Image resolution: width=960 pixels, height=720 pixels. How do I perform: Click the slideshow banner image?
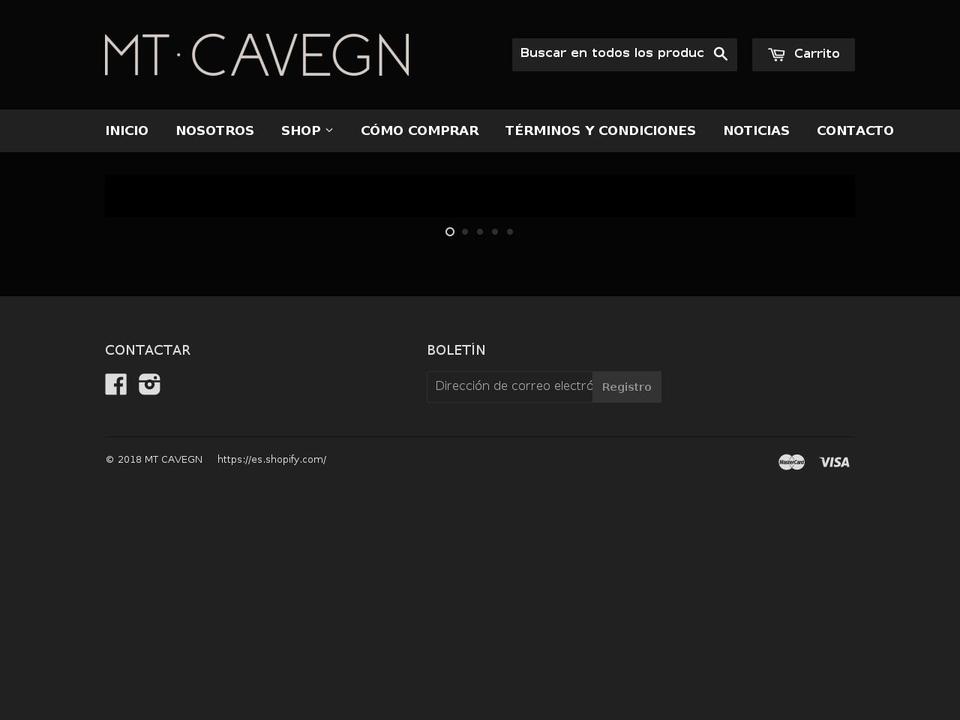click(480, 196)
